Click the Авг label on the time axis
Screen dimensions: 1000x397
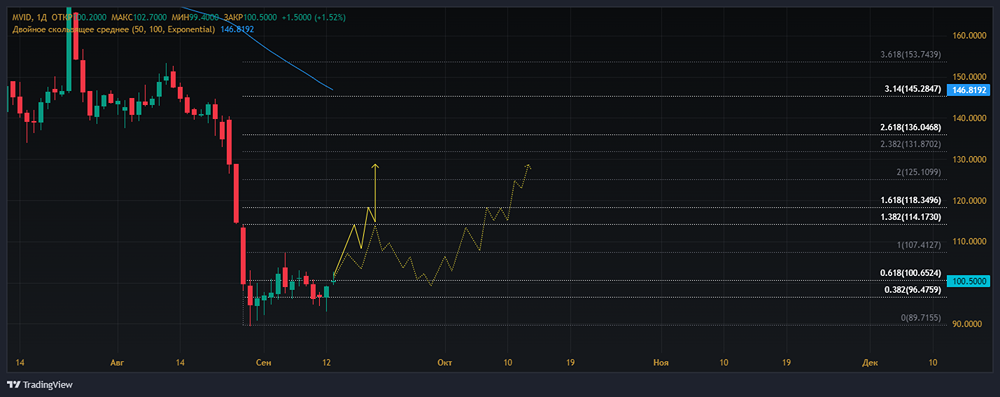click(116, 363)
